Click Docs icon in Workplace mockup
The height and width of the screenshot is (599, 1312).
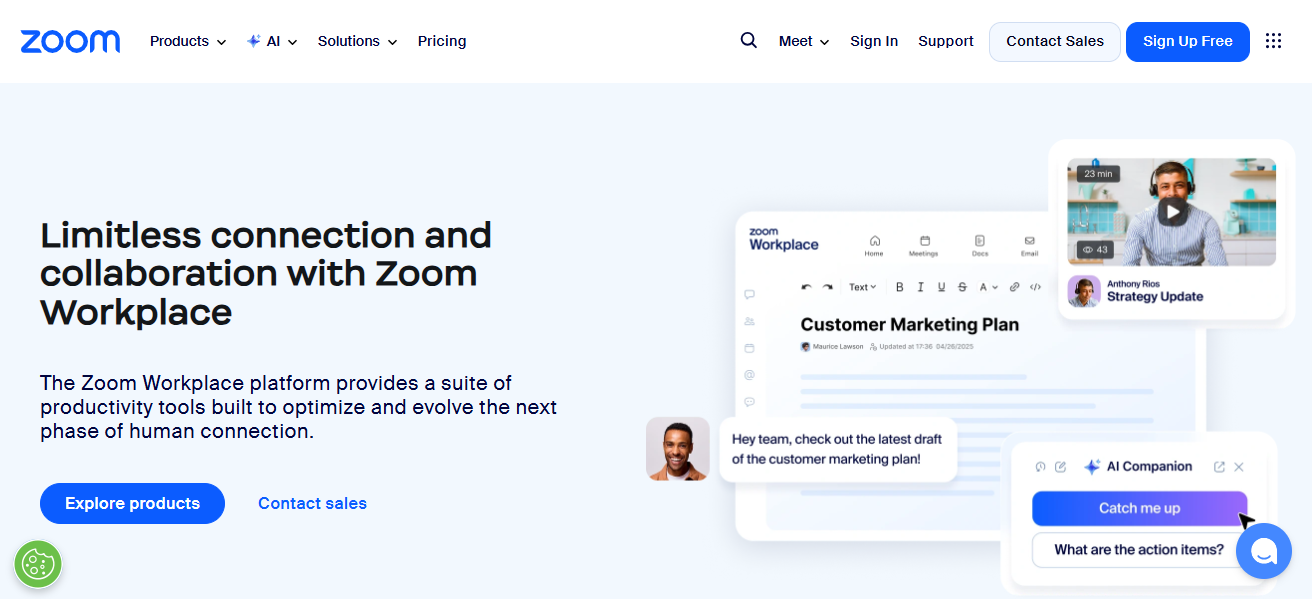click(980, 241)
